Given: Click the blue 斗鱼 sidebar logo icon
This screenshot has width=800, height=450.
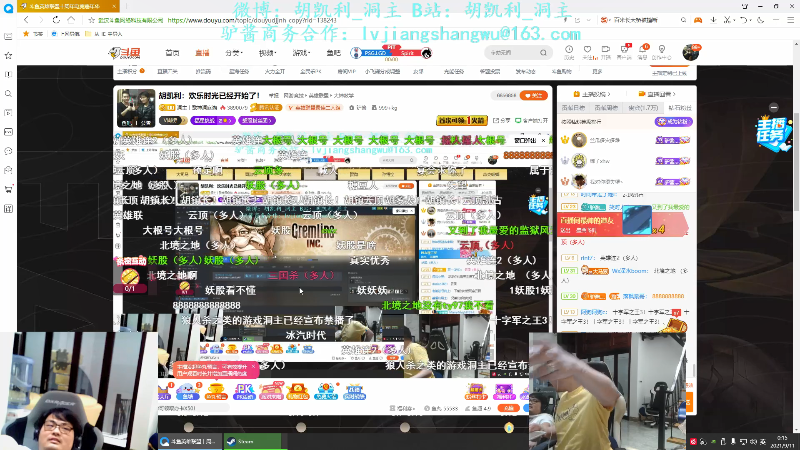Looking at the screenshot, I should [8, 9].
